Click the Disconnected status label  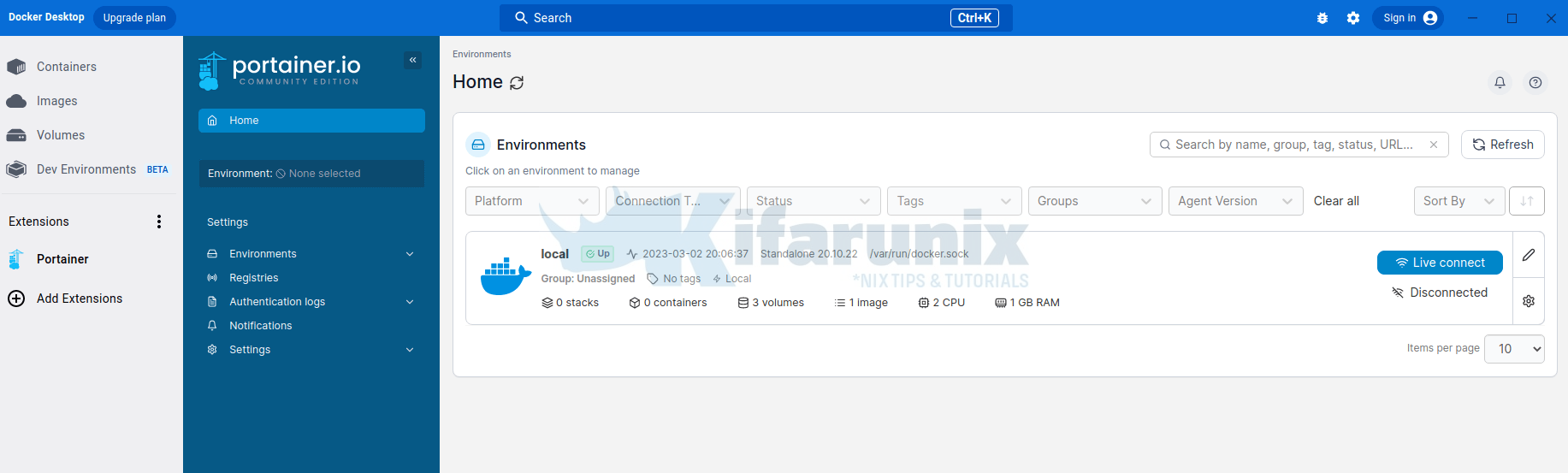point(1440,293)
